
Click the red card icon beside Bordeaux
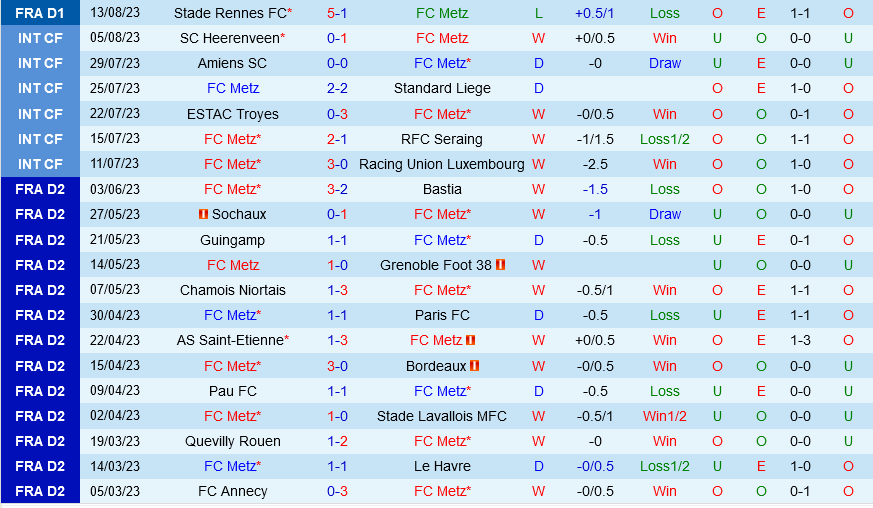(475, 366)
